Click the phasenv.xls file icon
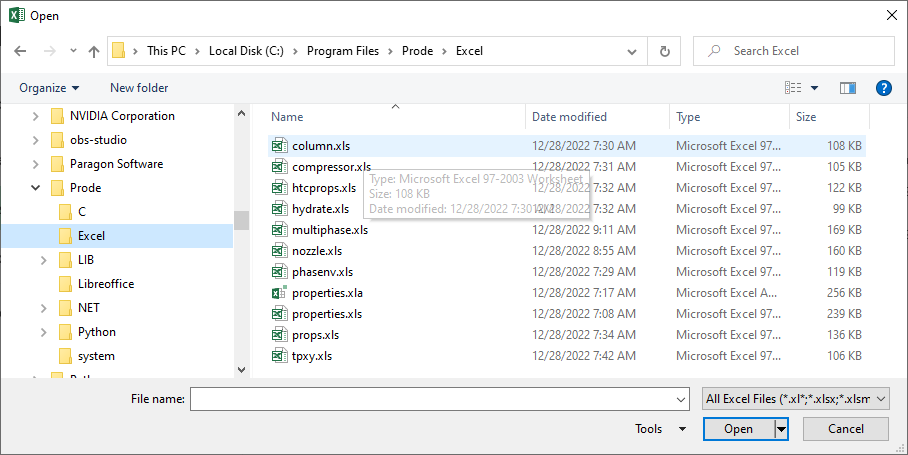The width and height of the screenshot is (908, 455). point(279,271)
